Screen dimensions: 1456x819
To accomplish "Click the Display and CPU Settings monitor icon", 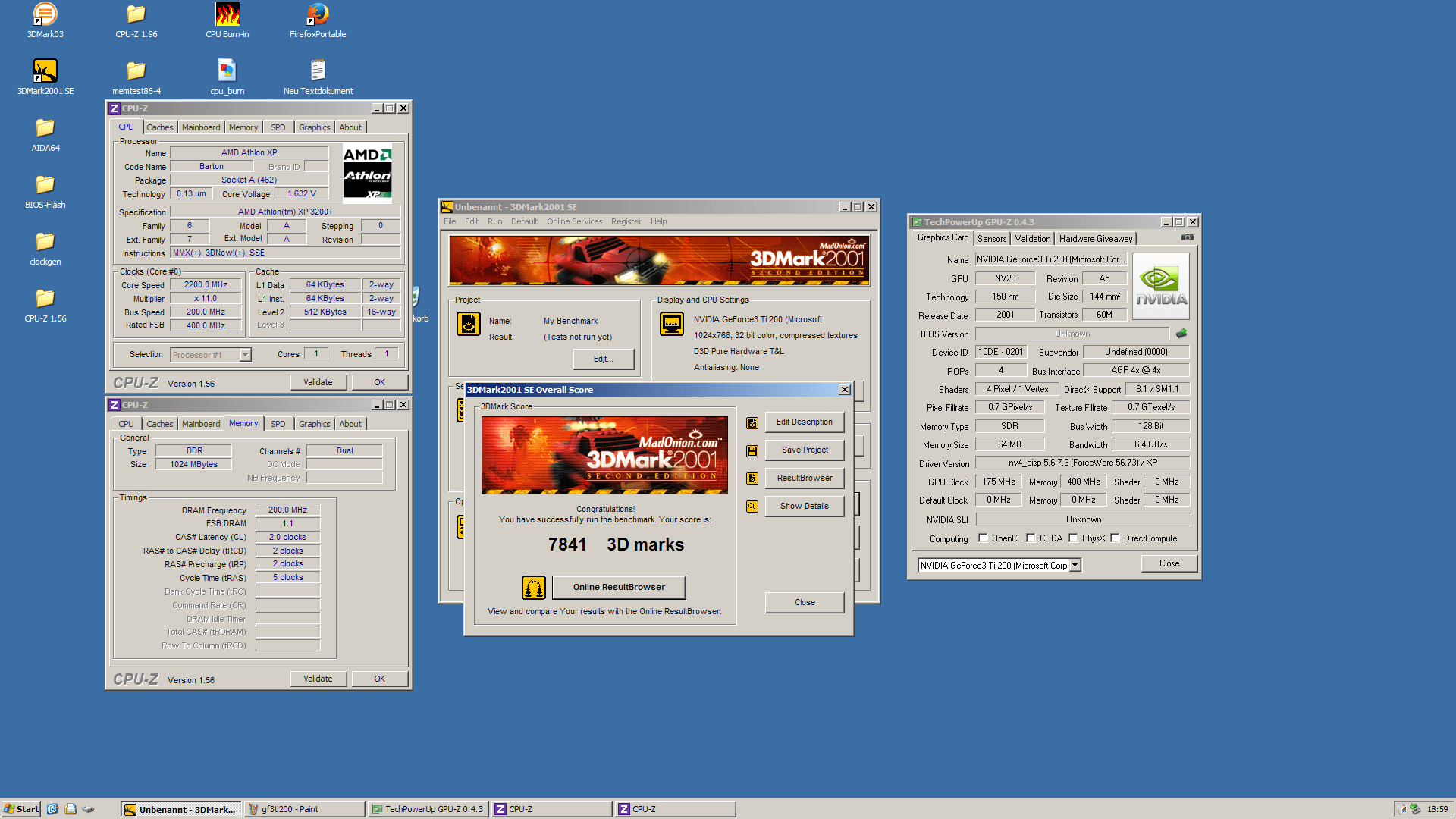I will [672, 324].
